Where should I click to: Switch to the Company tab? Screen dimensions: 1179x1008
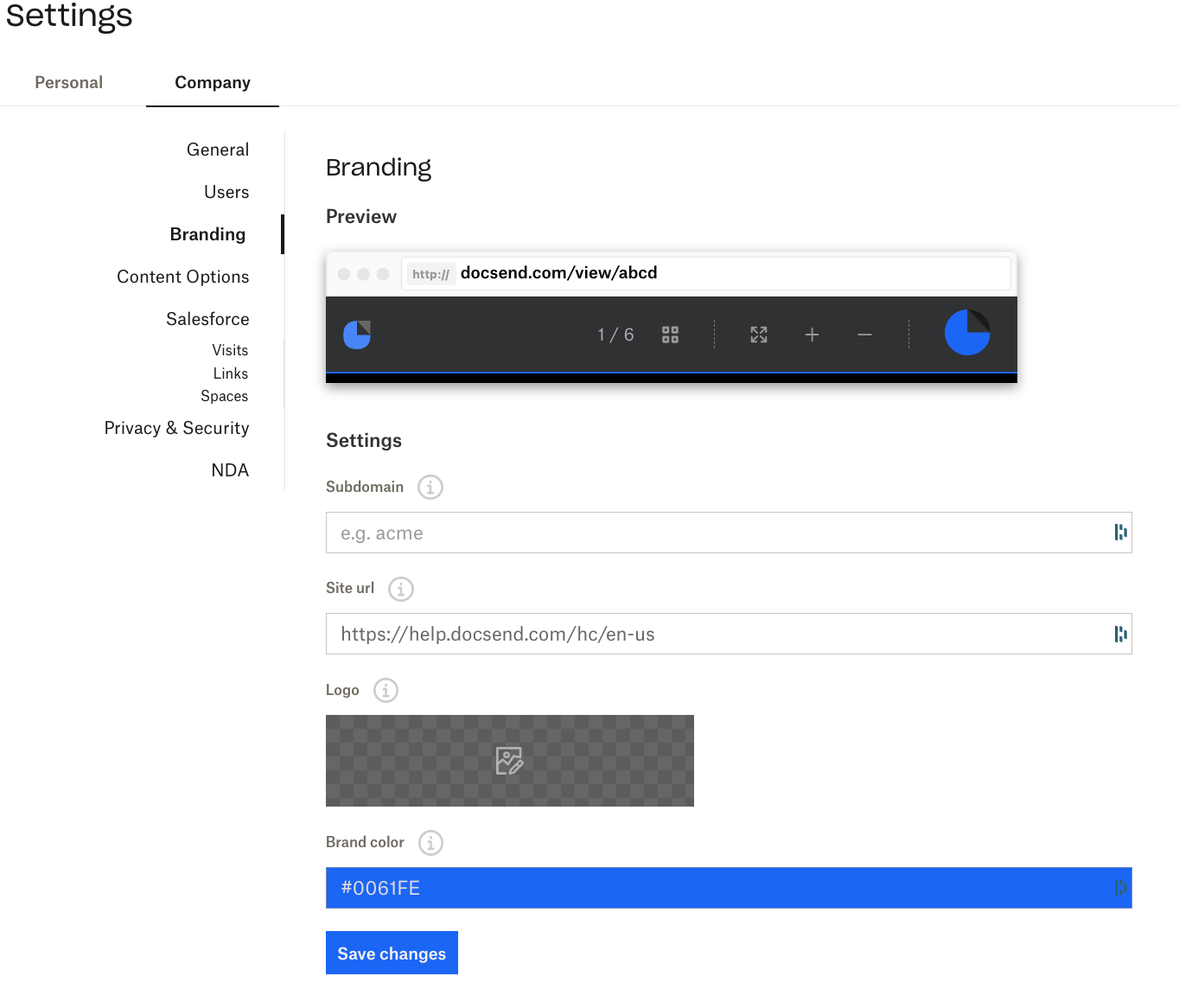point(212,82)
